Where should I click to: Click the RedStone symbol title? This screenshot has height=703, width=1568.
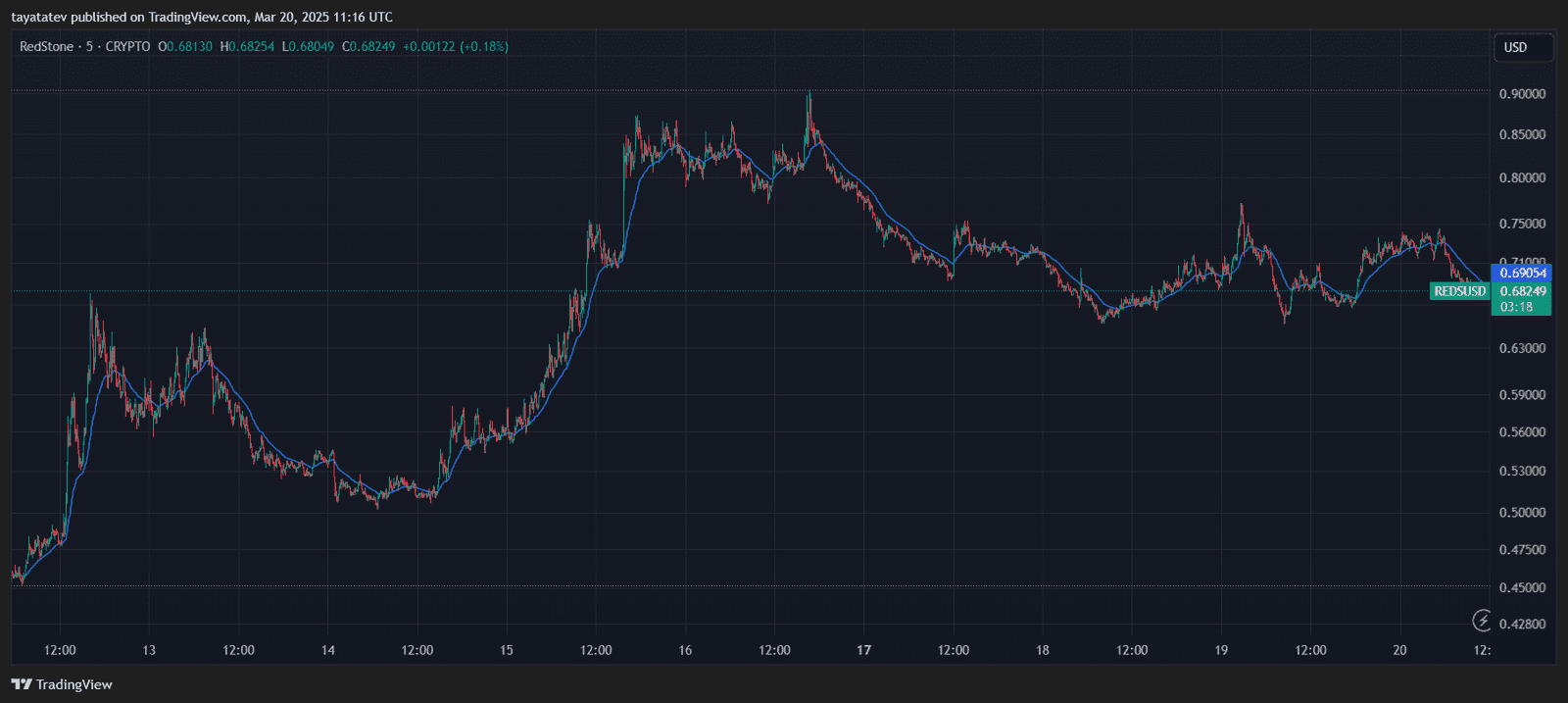tap(46, 46)
